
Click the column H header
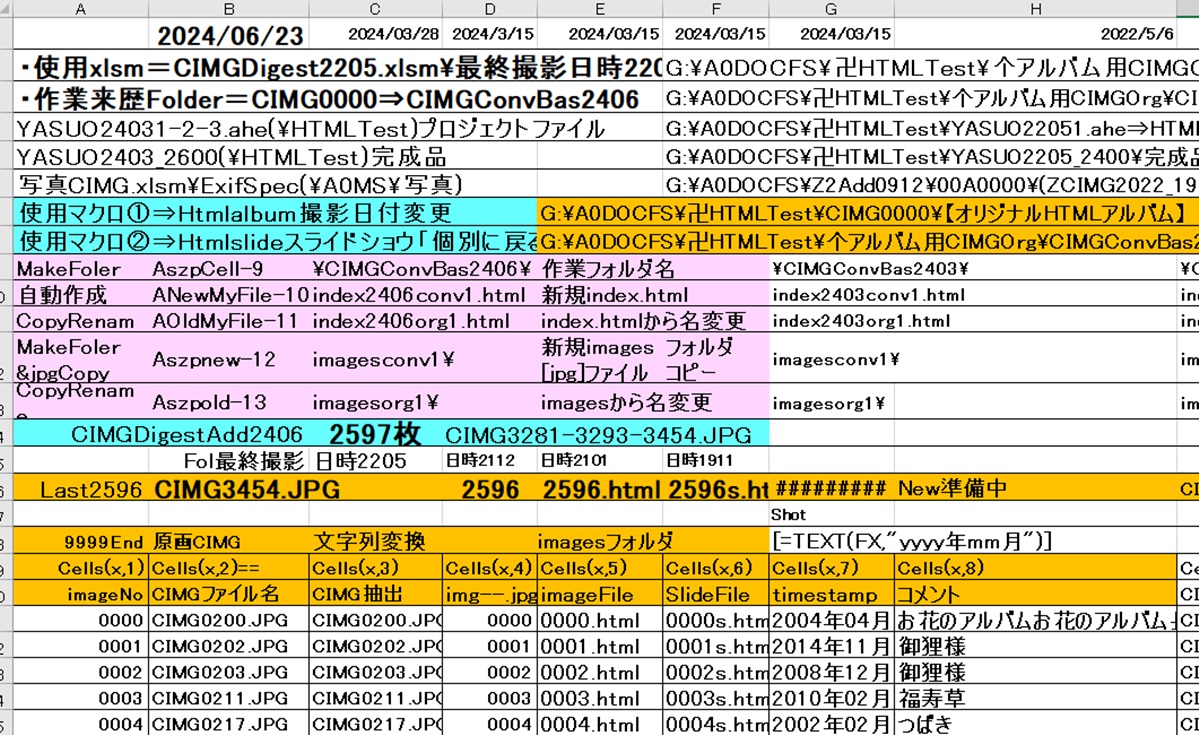pyautogui.click(x=1035, y=9)
